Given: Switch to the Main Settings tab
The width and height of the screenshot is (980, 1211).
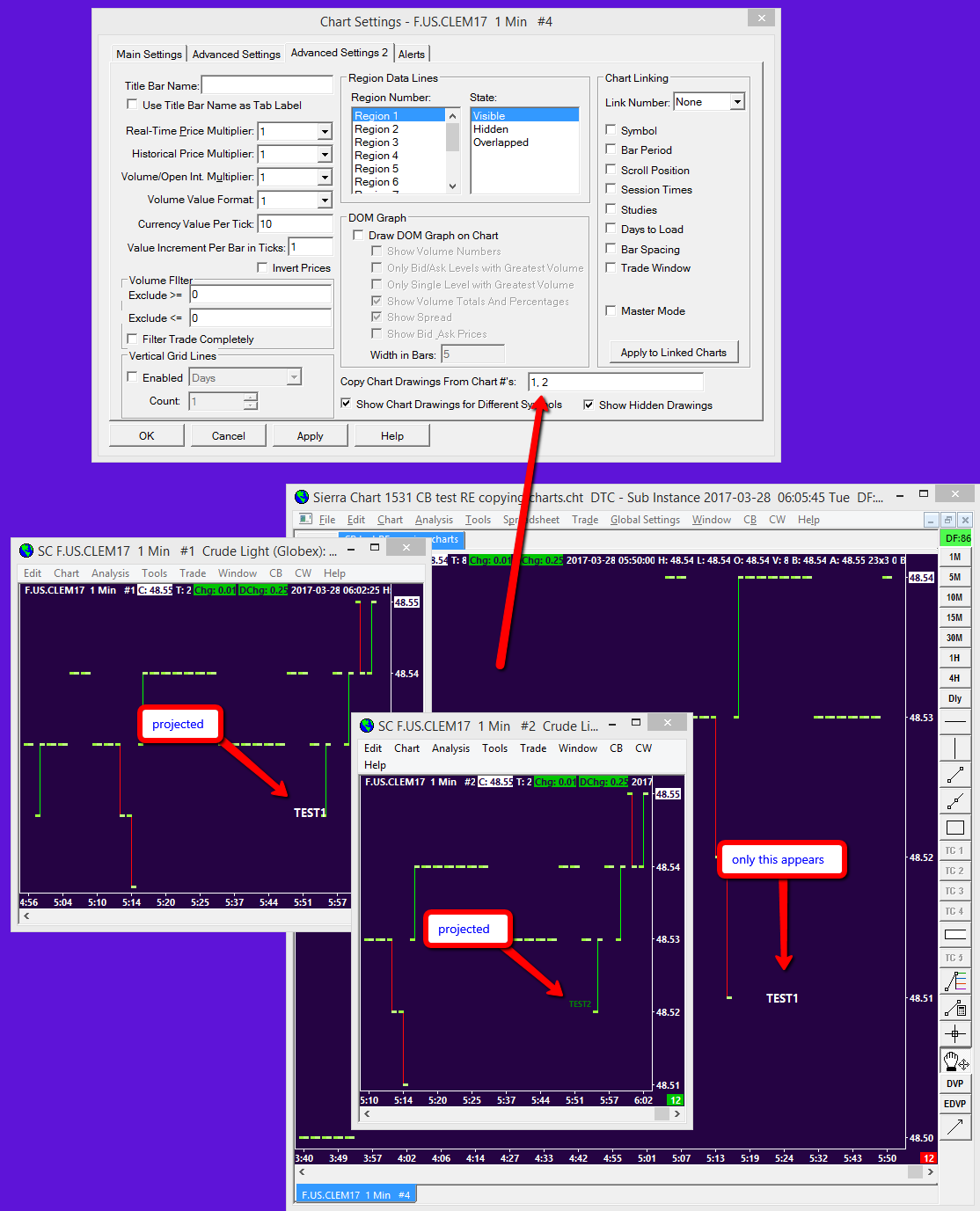Looking at the screenshot, I should [x=149, y=54].
